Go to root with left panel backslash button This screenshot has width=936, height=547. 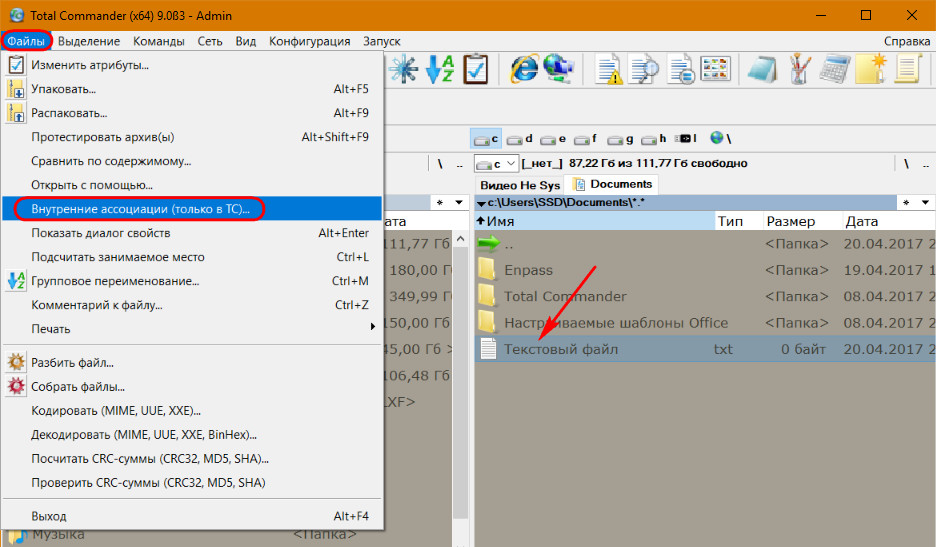[440, 164]
